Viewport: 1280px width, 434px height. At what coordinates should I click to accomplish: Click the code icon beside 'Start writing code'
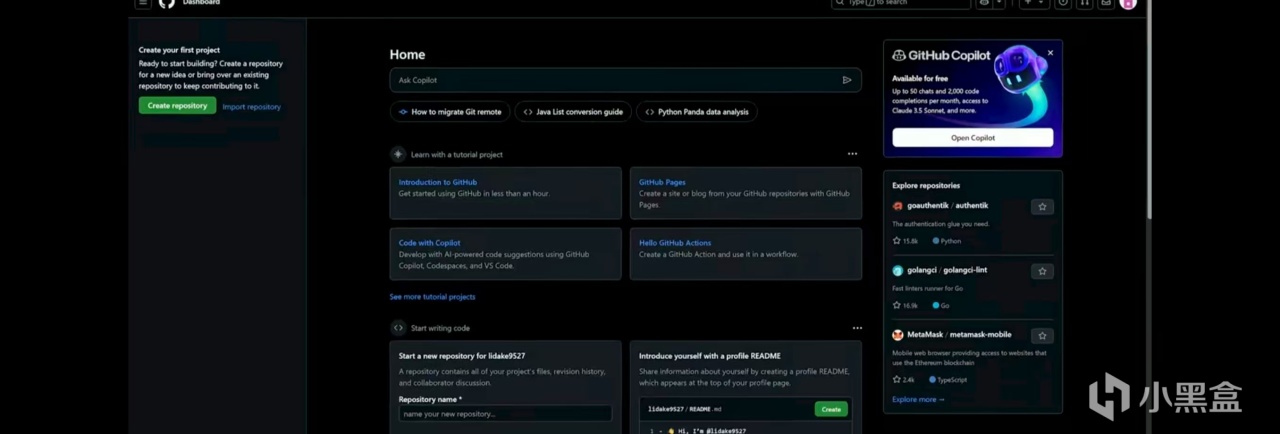pos(398,328)
